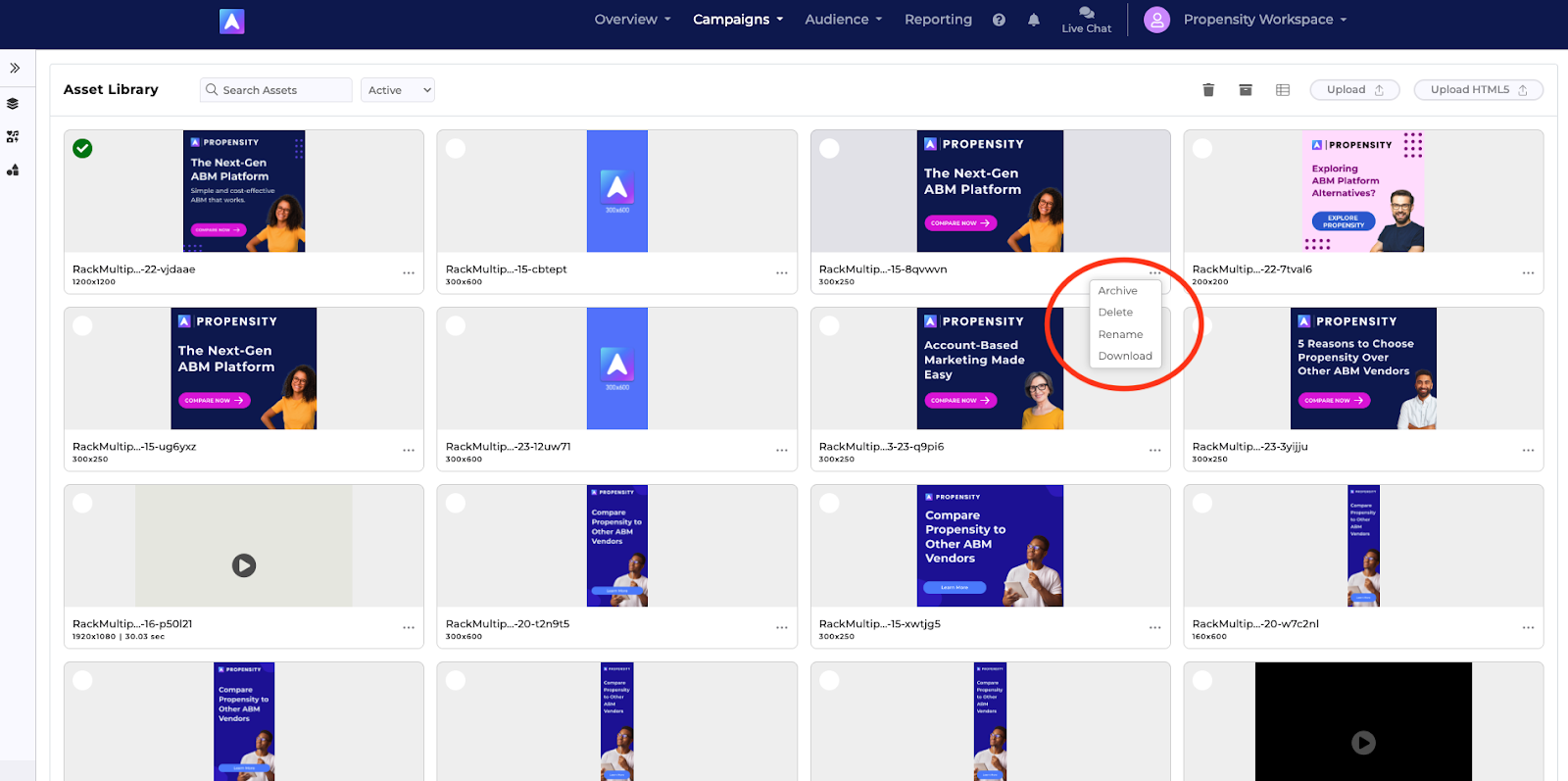This screenshot has height=781, width=1568.
Task: Open the Account-Based Marketing Made Easy thumbnail
Action: click(x=991, y=368)
